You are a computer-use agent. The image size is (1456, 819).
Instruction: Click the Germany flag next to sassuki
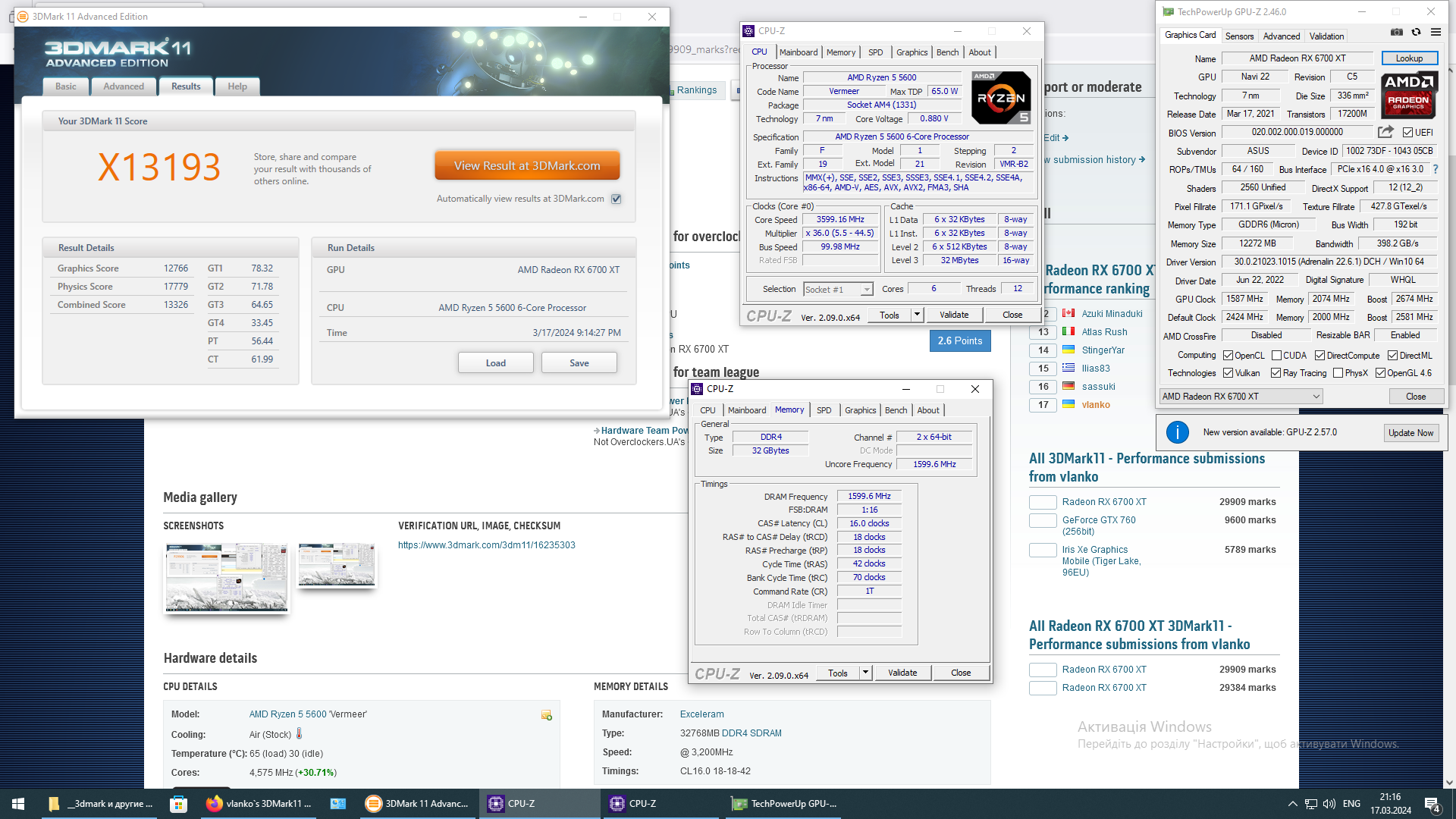point(1068,386)
